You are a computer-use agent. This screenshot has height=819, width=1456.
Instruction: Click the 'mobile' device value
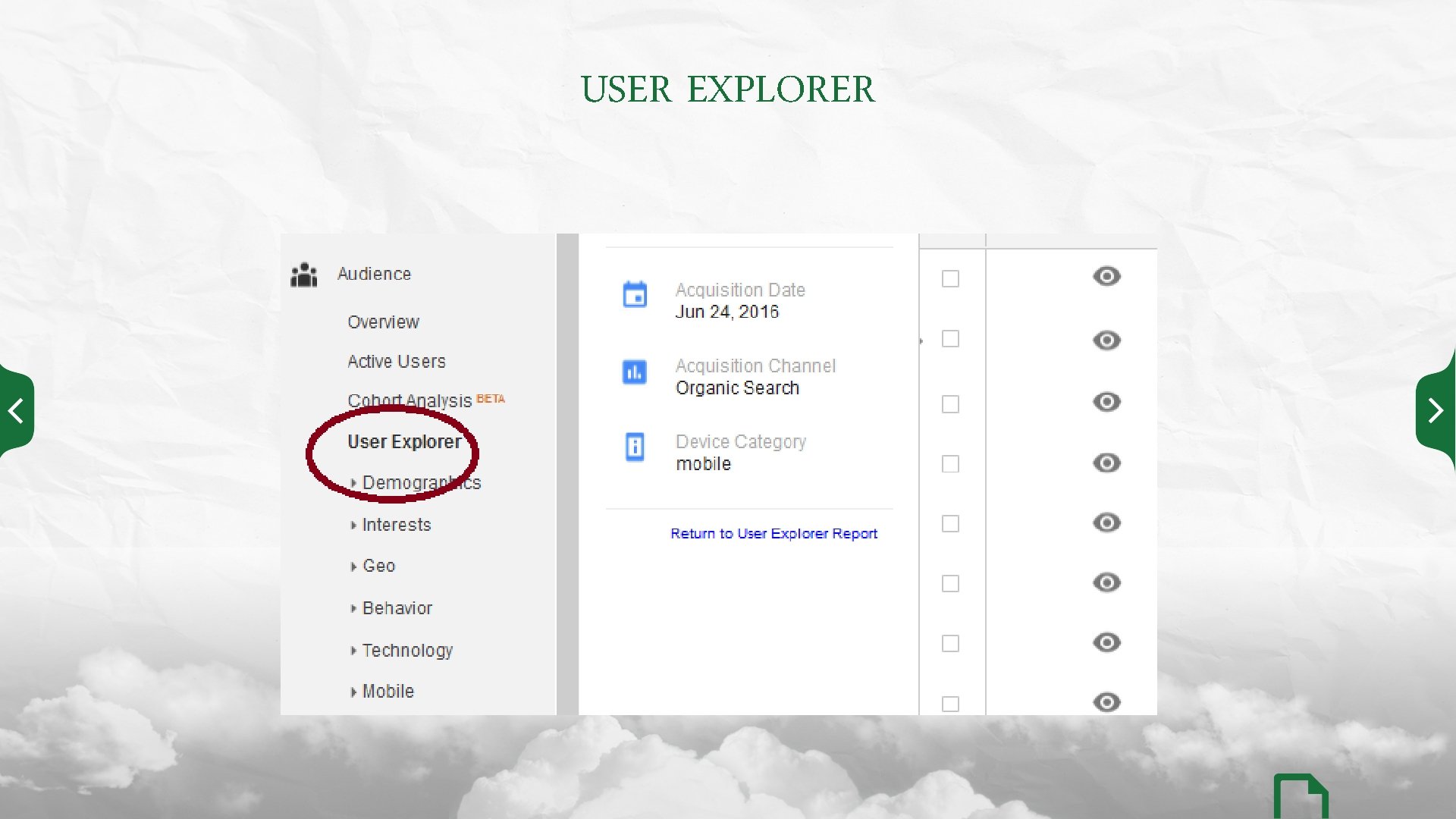(x=703, y=464)
